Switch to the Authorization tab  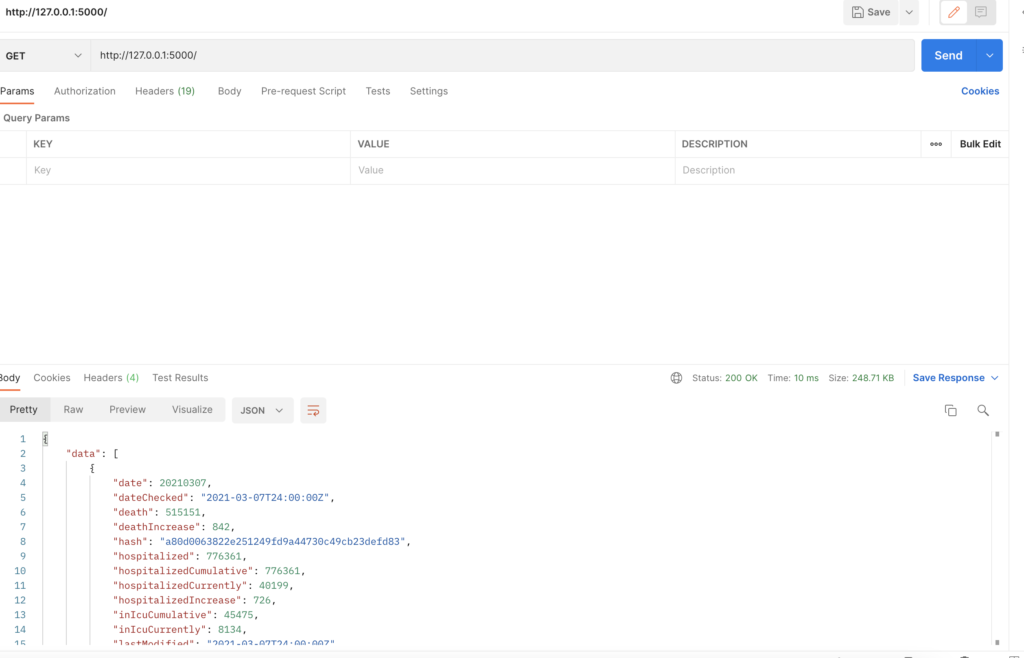click(85, 91)
